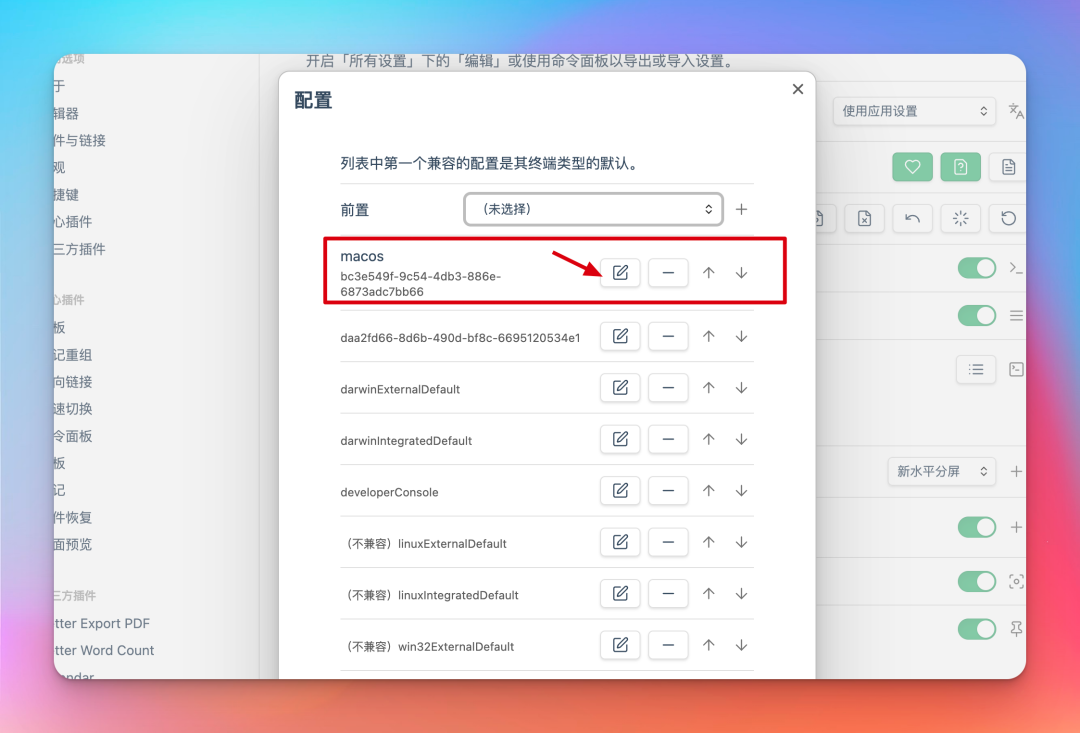Move darwinIntegratedDefault profile down

[x=741, y=440]
